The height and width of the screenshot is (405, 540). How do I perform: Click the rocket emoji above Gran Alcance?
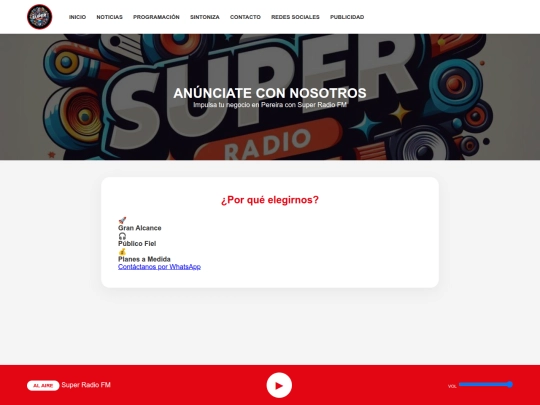pos(122,220)
